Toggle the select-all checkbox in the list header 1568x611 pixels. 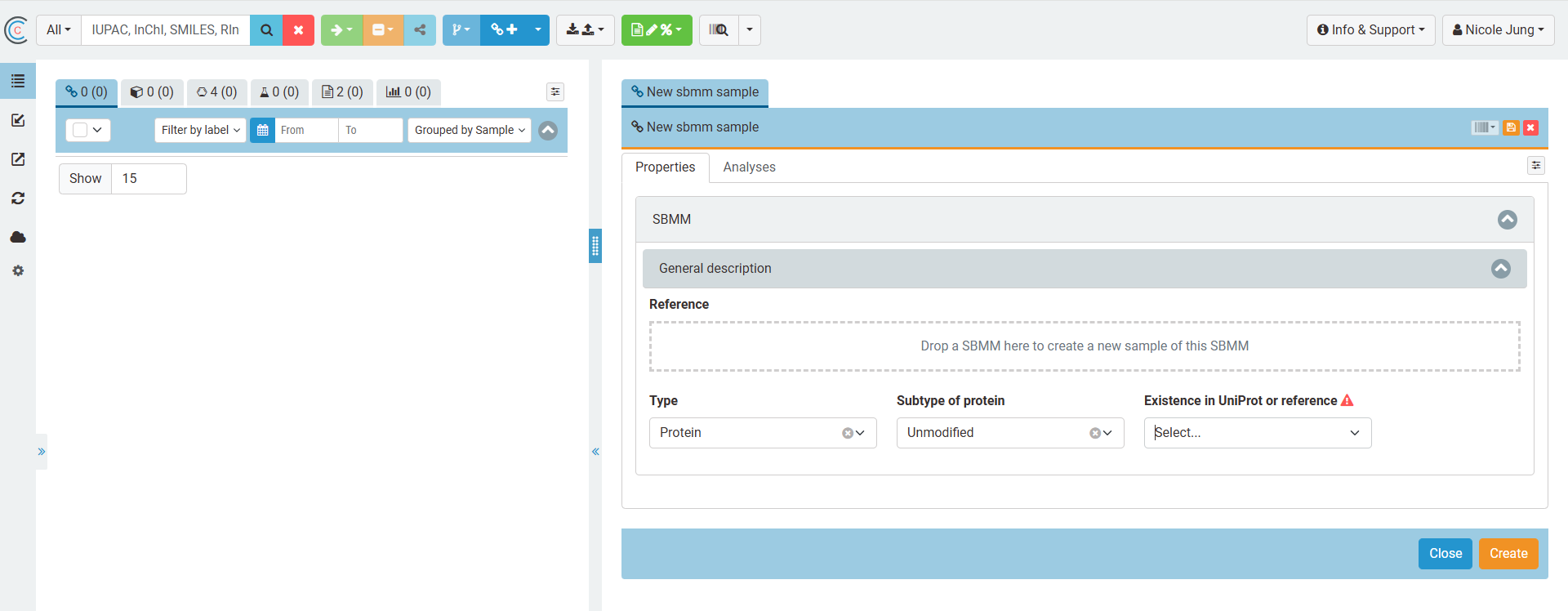80,130
